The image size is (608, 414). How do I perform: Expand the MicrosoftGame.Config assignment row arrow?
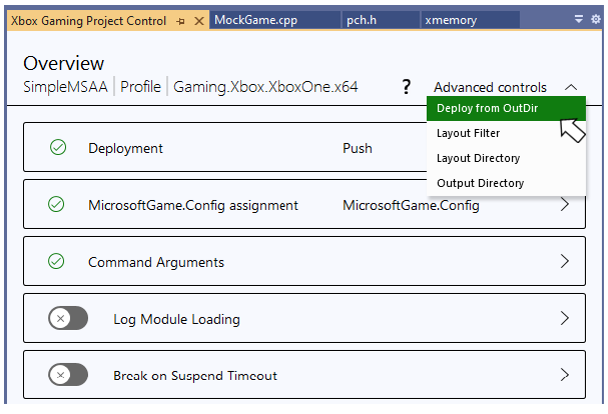tap(565, 204)
